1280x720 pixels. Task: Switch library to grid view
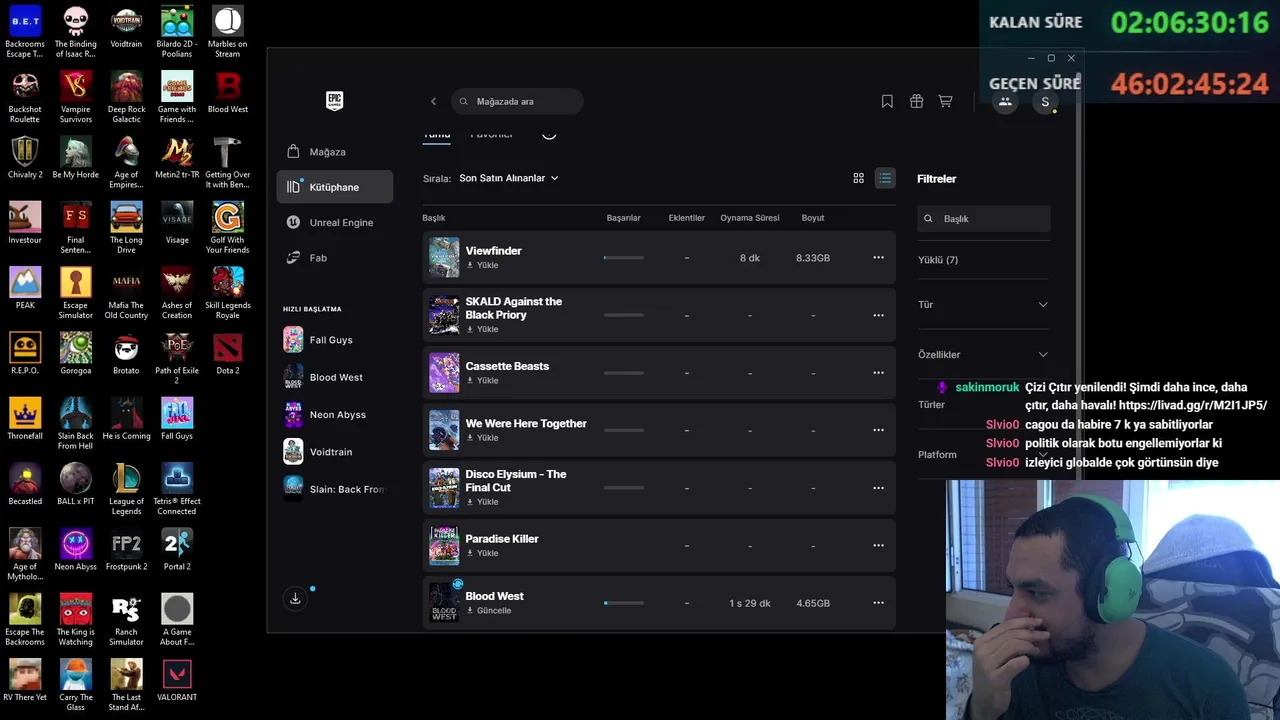coord(858,178)
